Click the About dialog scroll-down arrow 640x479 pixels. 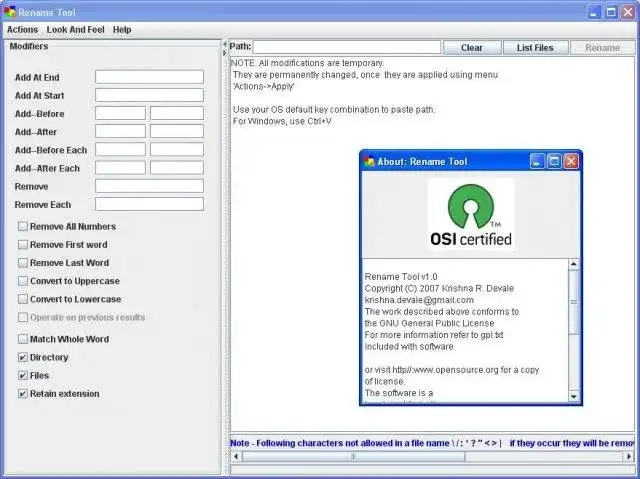(x=573, y=396)
